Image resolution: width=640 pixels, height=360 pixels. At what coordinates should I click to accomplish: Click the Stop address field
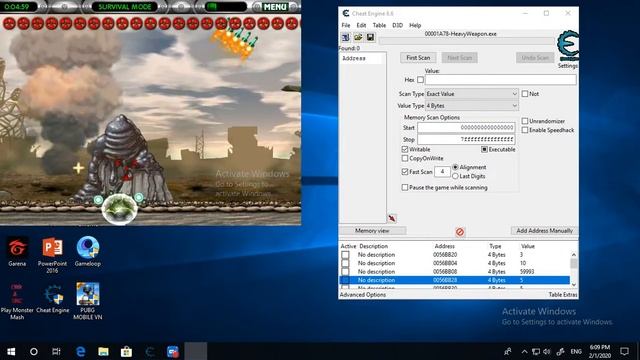tap(466, 140)
